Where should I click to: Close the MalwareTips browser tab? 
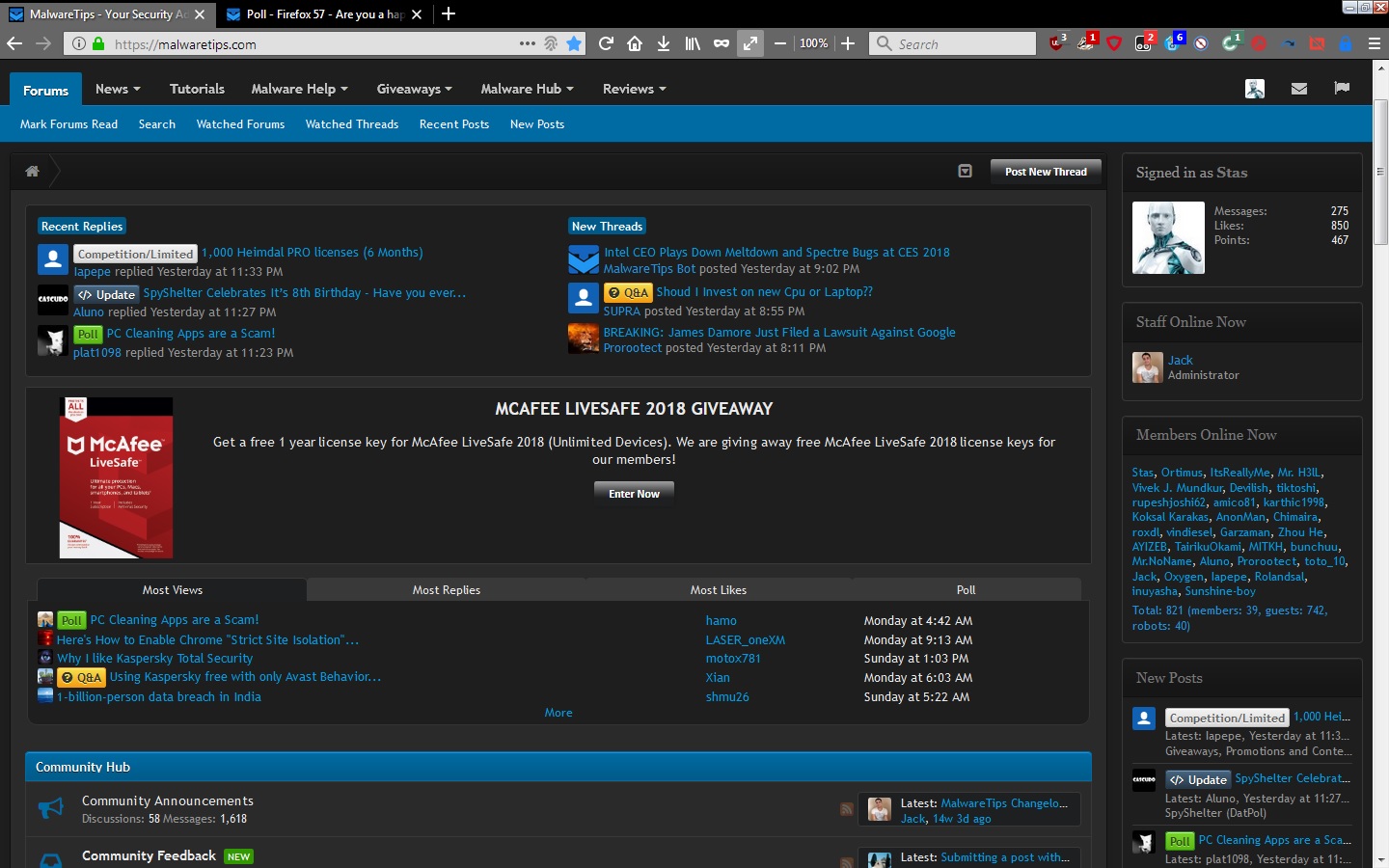(200, 14)
